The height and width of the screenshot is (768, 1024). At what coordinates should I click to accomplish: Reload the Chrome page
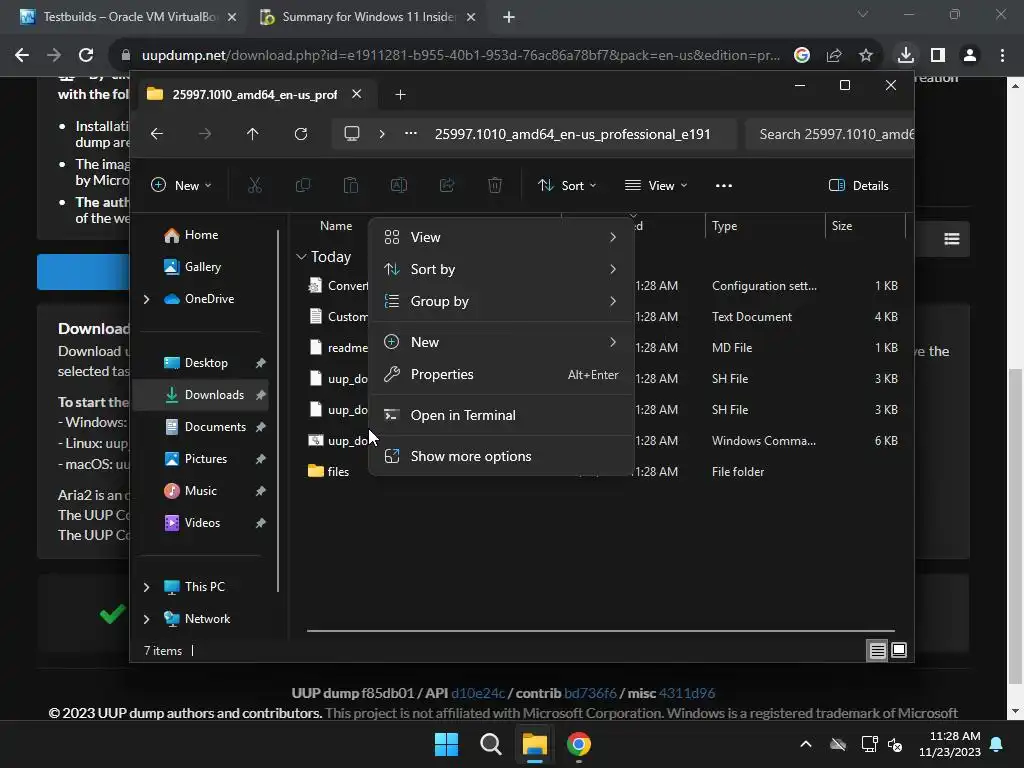click(x=86, y=55)
